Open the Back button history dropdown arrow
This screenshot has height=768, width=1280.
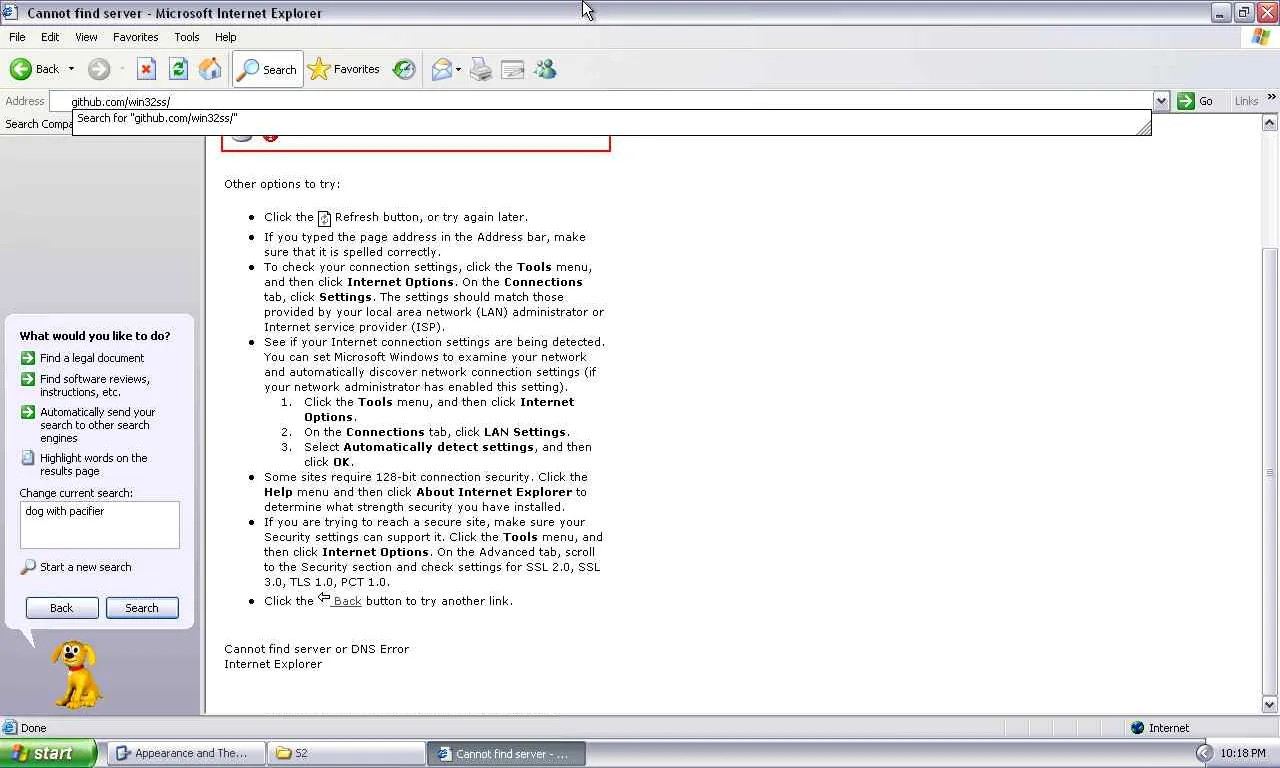[71, 69]
